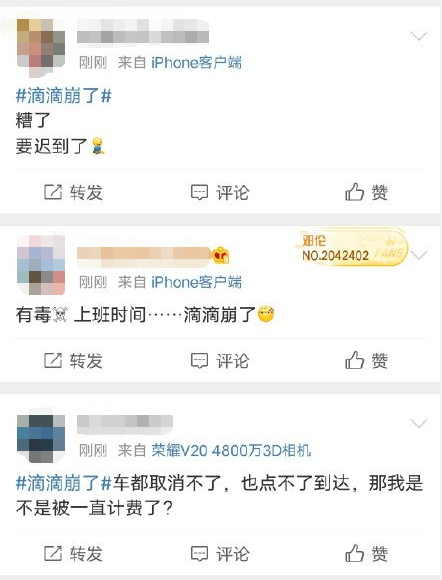
Task: Repost the third post about cancelled ride
Action: point(73,554)
